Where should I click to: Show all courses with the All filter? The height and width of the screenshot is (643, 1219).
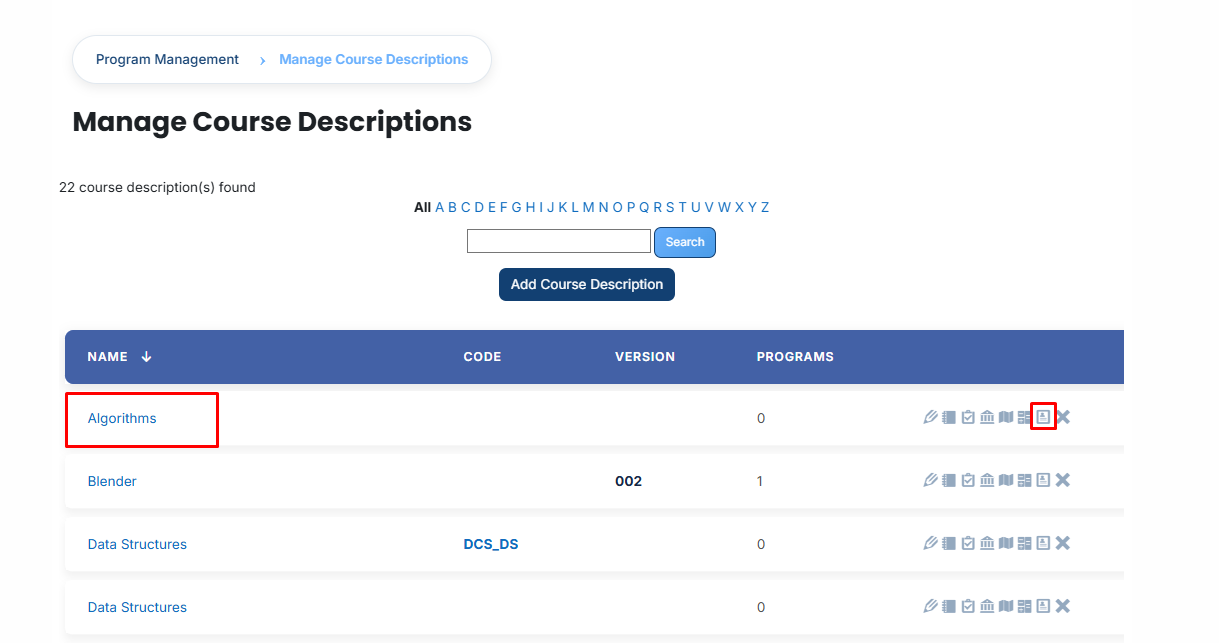[x=422, y=207]
